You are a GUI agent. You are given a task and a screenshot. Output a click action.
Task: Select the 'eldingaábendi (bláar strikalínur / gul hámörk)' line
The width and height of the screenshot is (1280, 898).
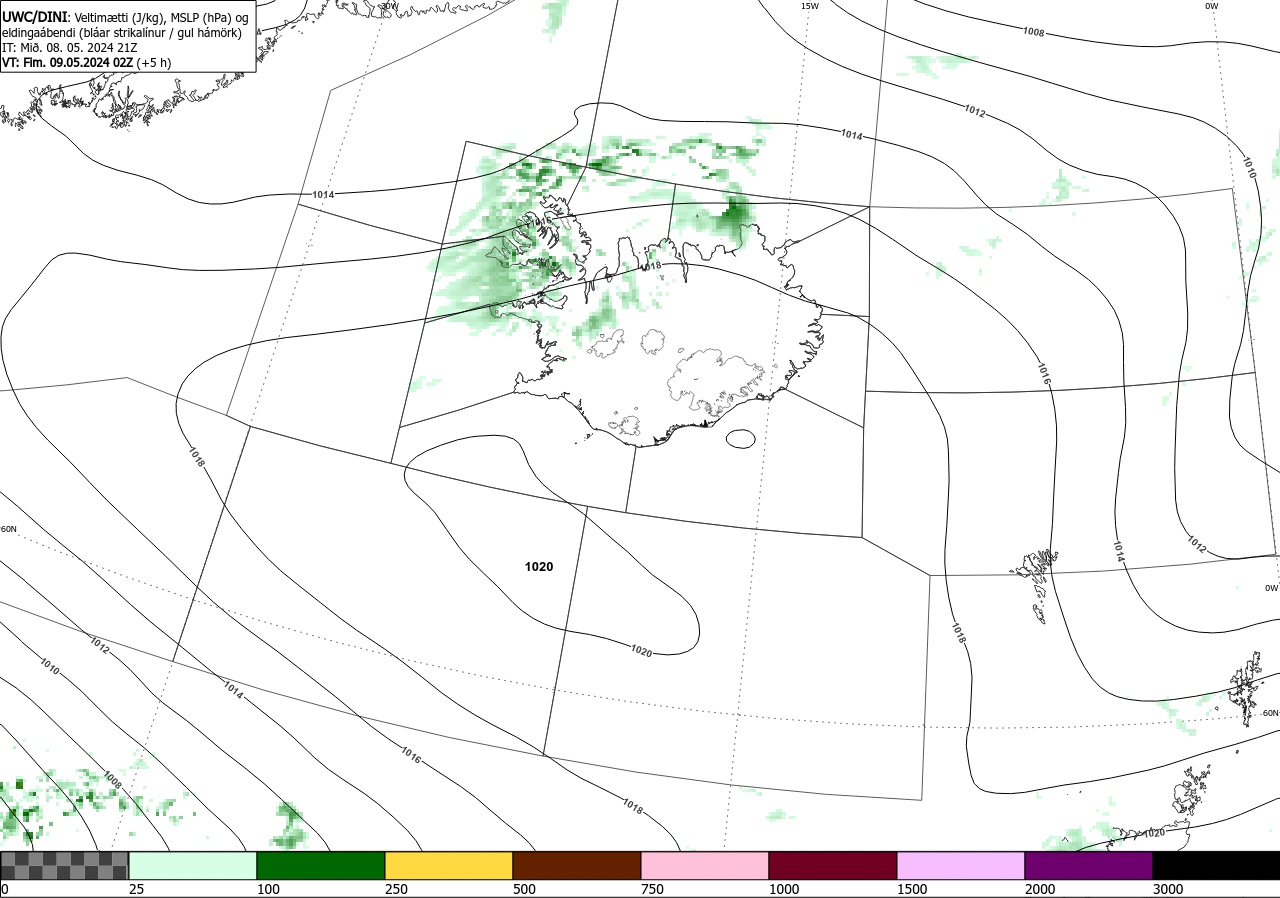[x=121, y=33]
